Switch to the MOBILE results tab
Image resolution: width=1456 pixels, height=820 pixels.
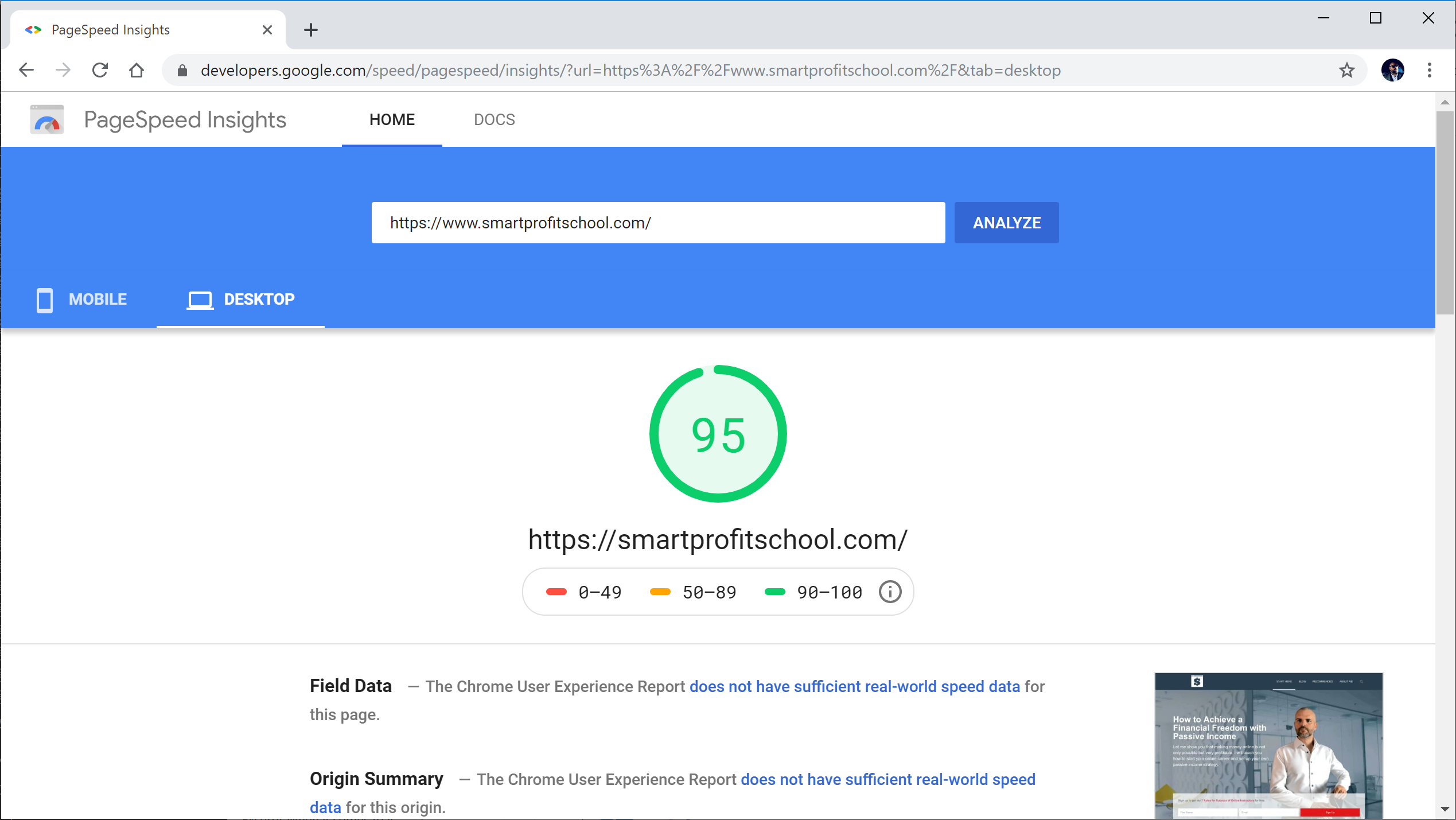81,300
